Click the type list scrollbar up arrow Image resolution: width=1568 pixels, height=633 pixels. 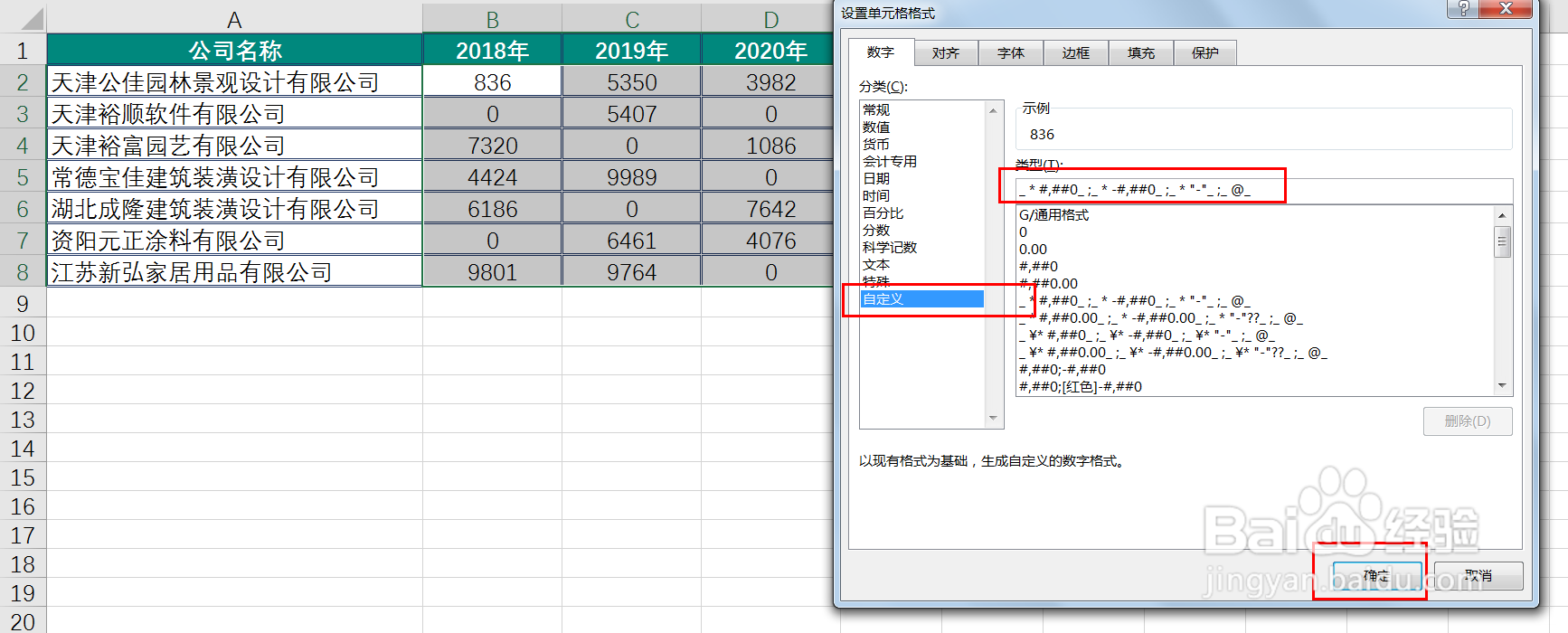(x=1502, y=215)
